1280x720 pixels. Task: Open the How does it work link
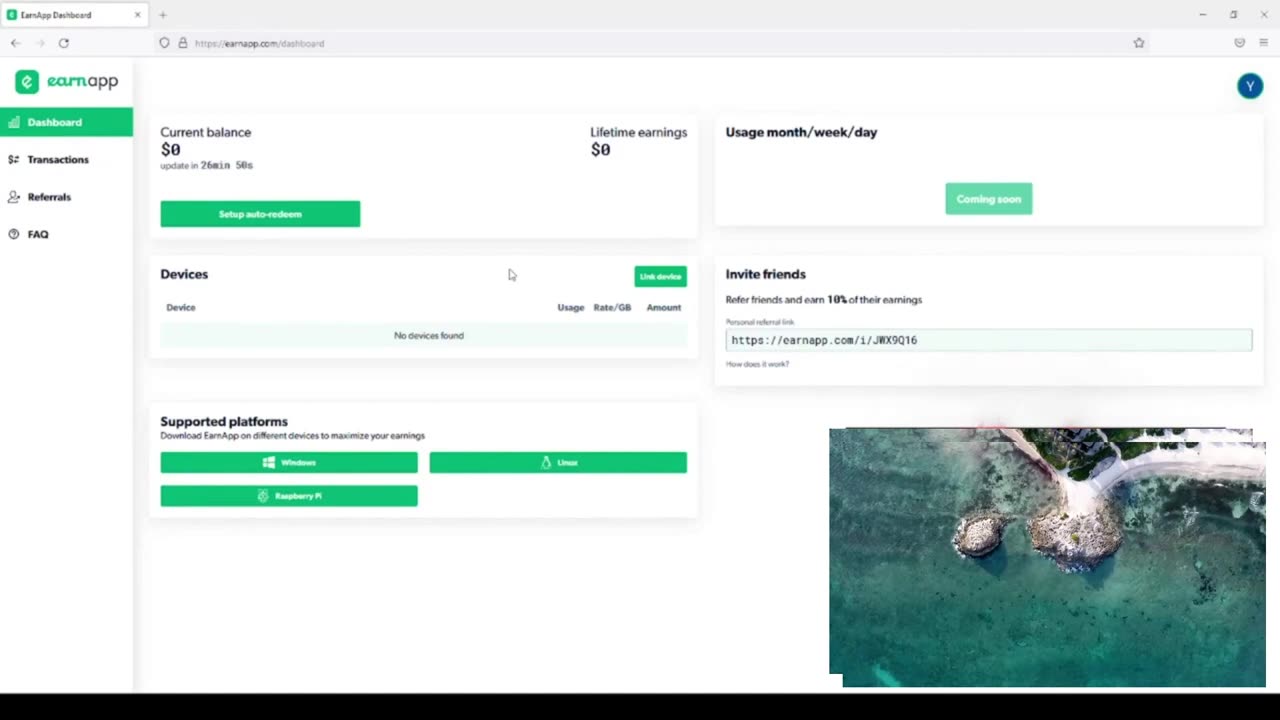(757, 364)
